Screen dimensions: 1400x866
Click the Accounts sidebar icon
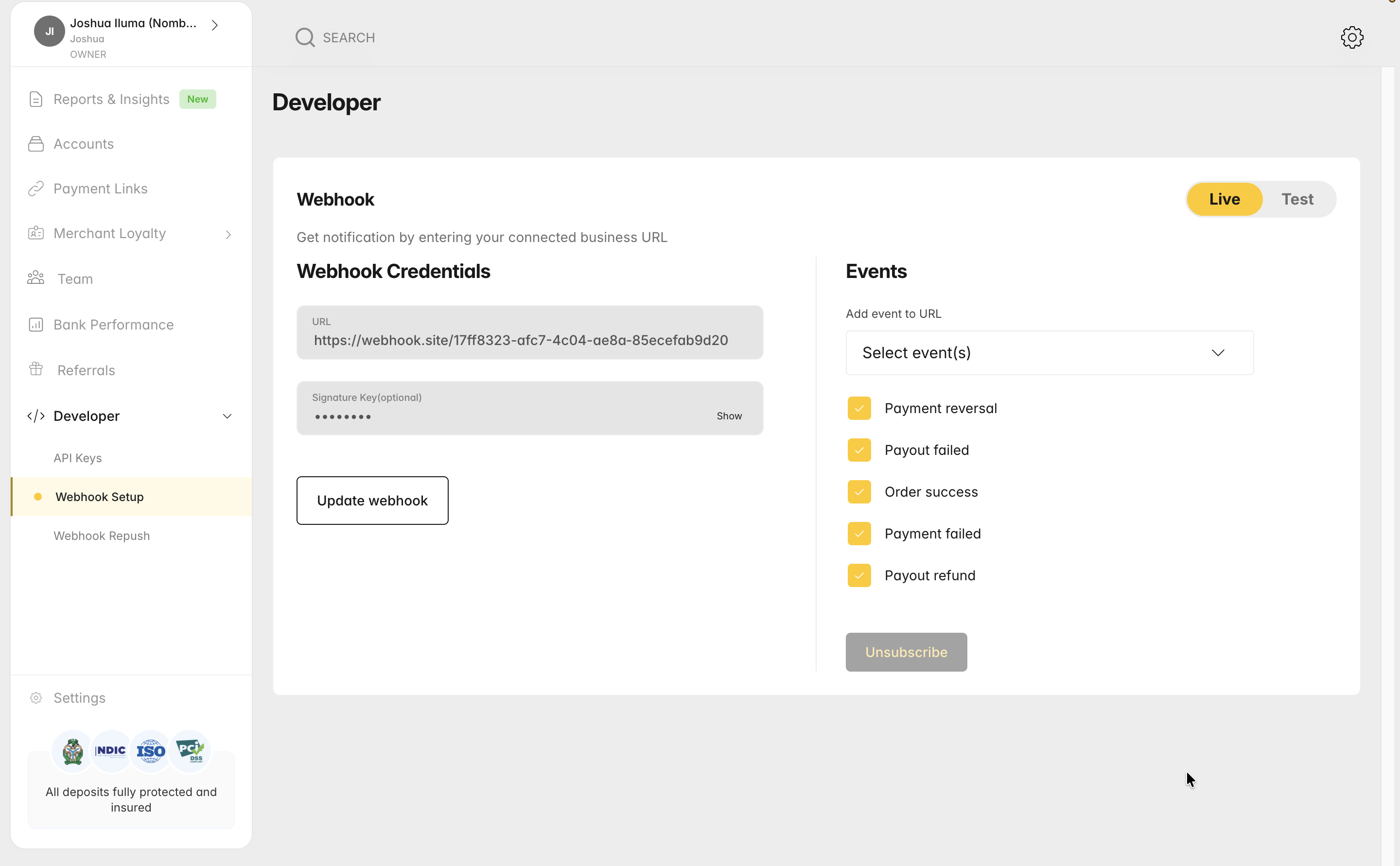tap(35, 144)
